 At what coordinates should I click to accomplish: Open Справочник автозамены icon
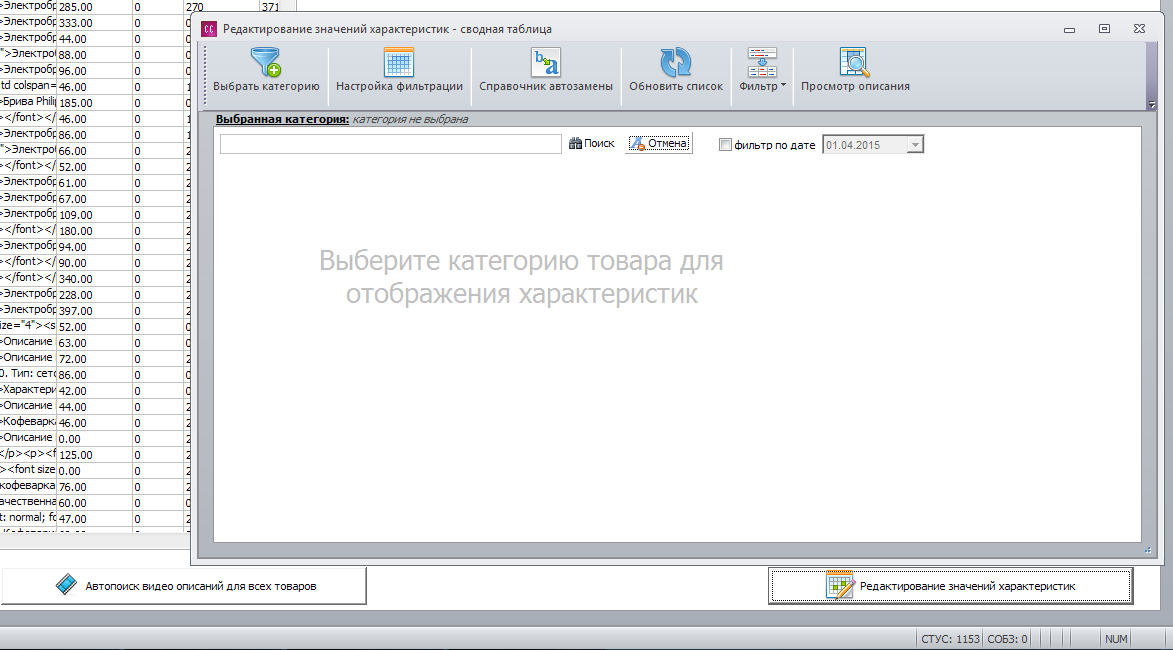click(546, 62)
